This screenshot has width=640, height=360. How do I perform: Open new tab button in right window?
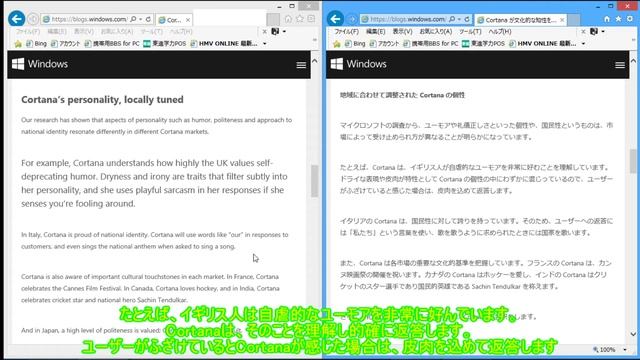pyautogui.click(x=573, y=19)
